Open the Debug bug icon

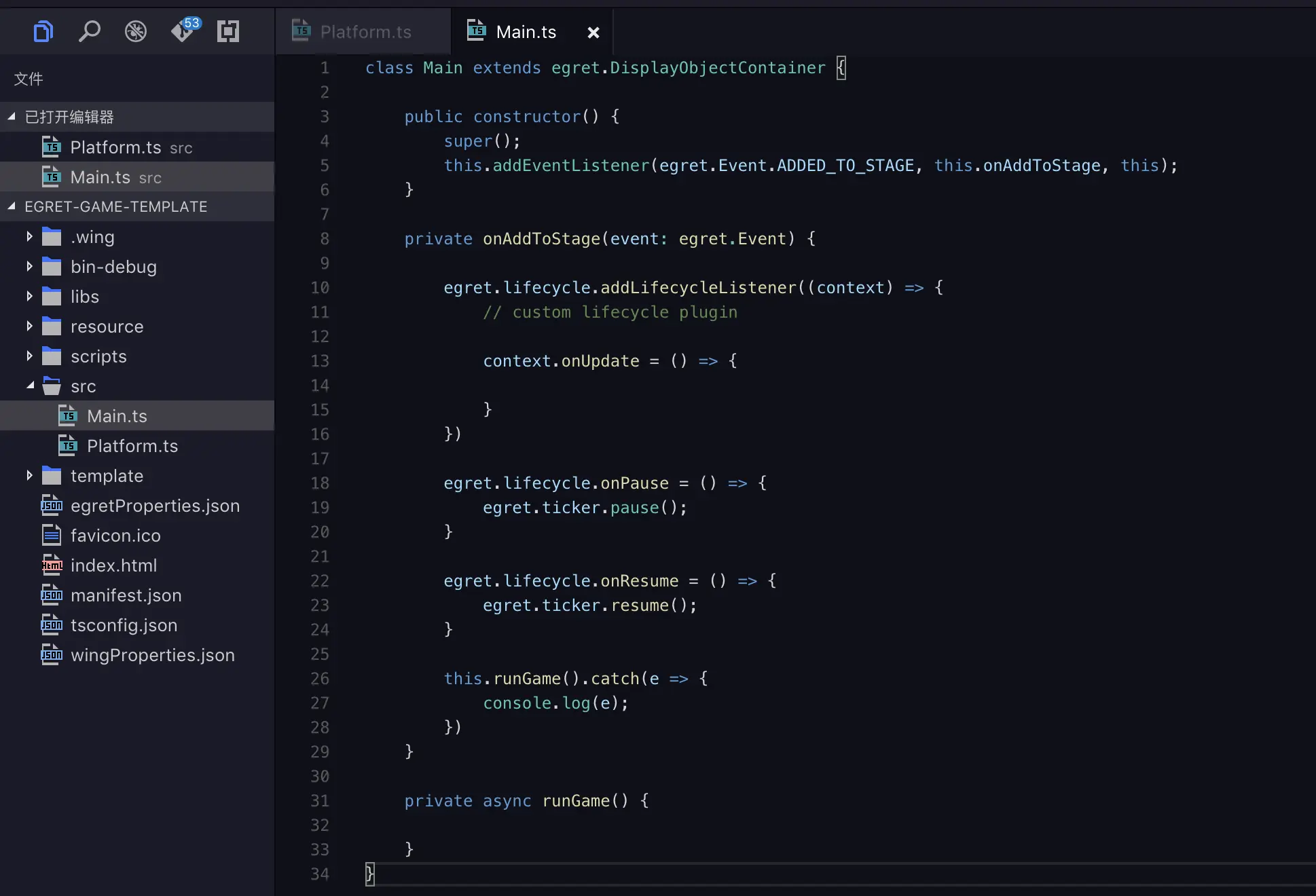tap(136, 31)
